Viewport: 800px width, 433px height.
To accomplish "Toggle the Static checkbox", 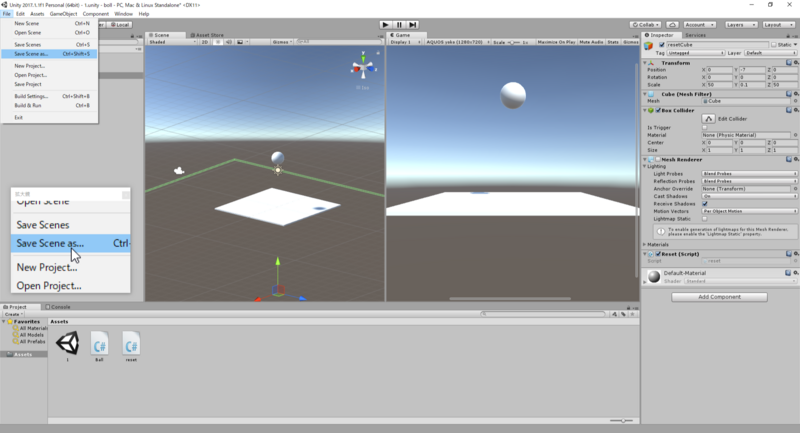I will click(x=773, y=45).
